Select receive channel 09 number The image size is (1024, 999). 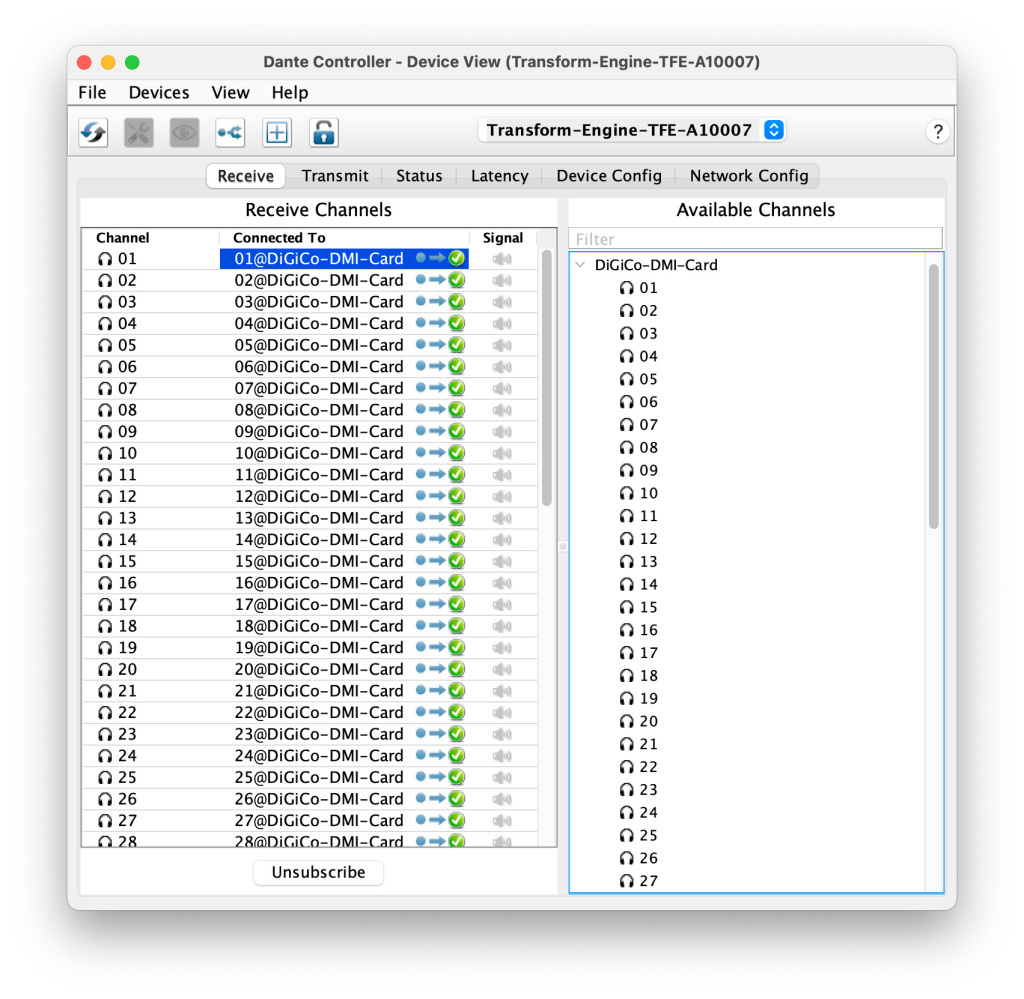127,432
